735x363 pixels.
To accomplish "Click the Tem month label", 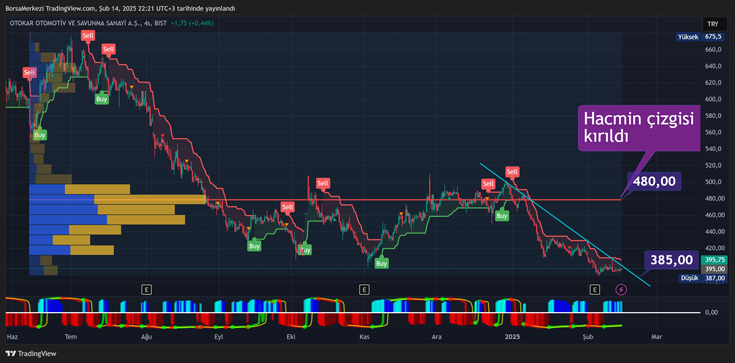I will 71,336.
